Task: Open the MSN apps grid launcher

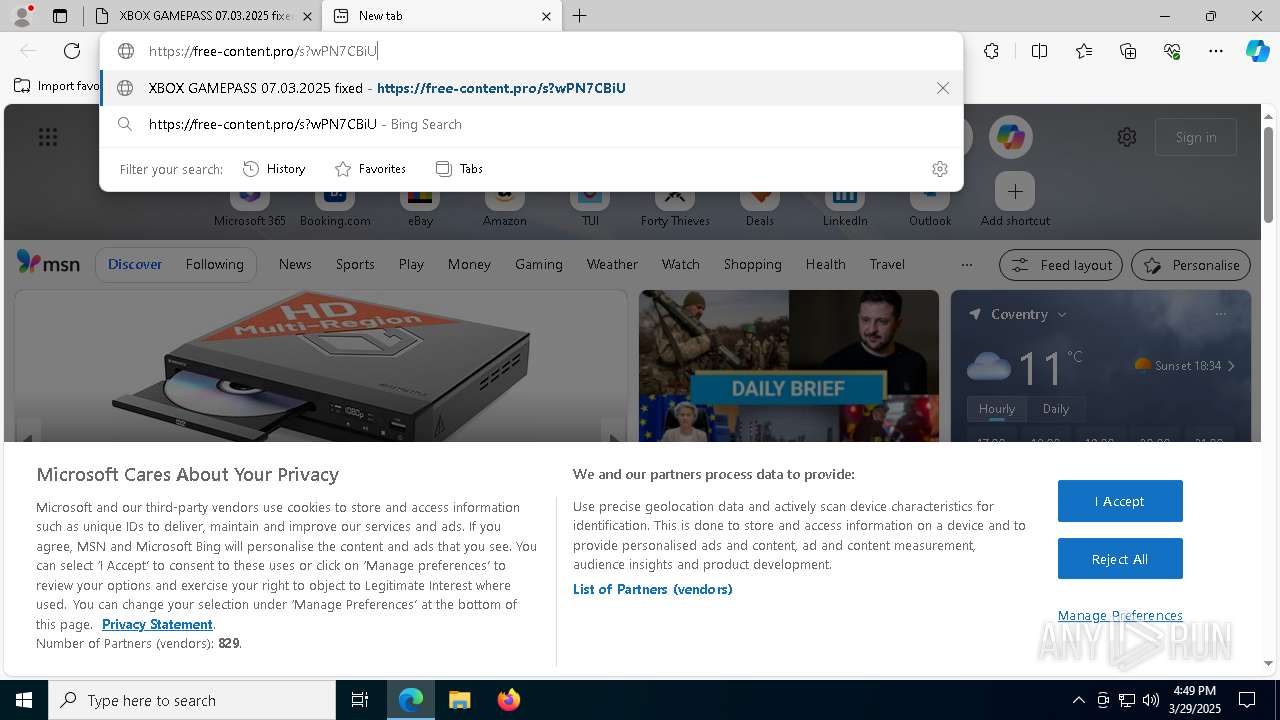Action: 48,137
